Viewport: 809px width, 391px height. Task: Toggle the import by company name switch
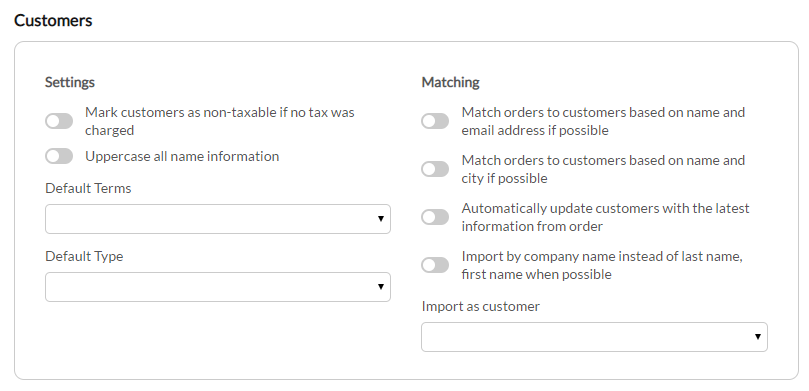click(435, 265)
